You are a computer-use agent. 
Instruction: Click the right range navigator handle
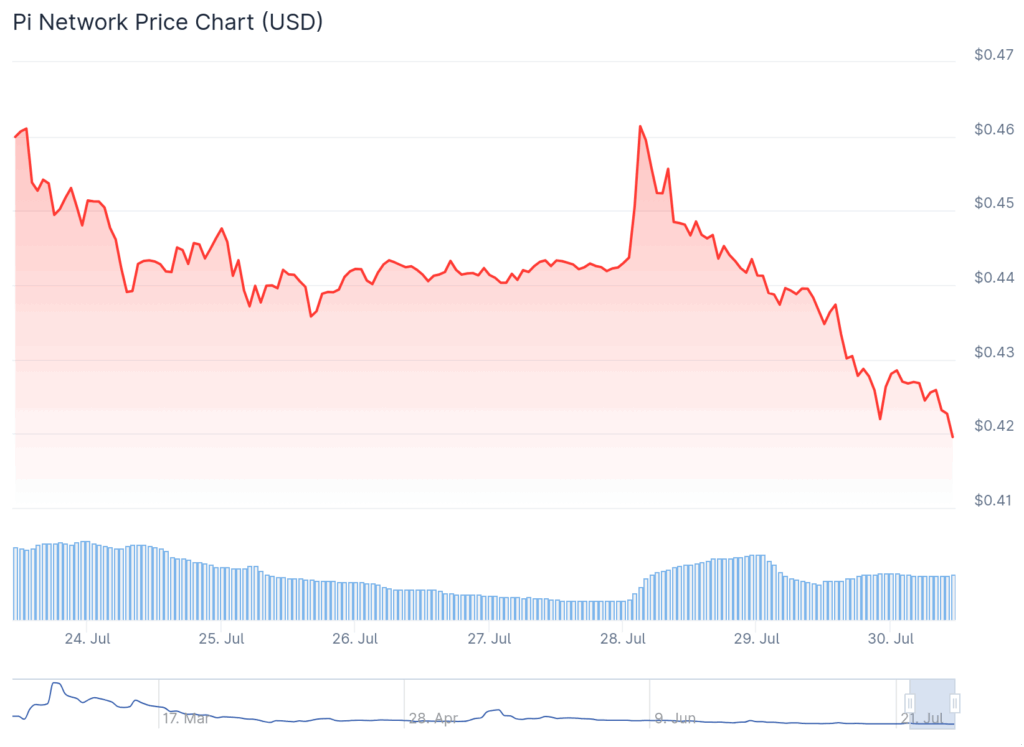click(x=955, y=703)
